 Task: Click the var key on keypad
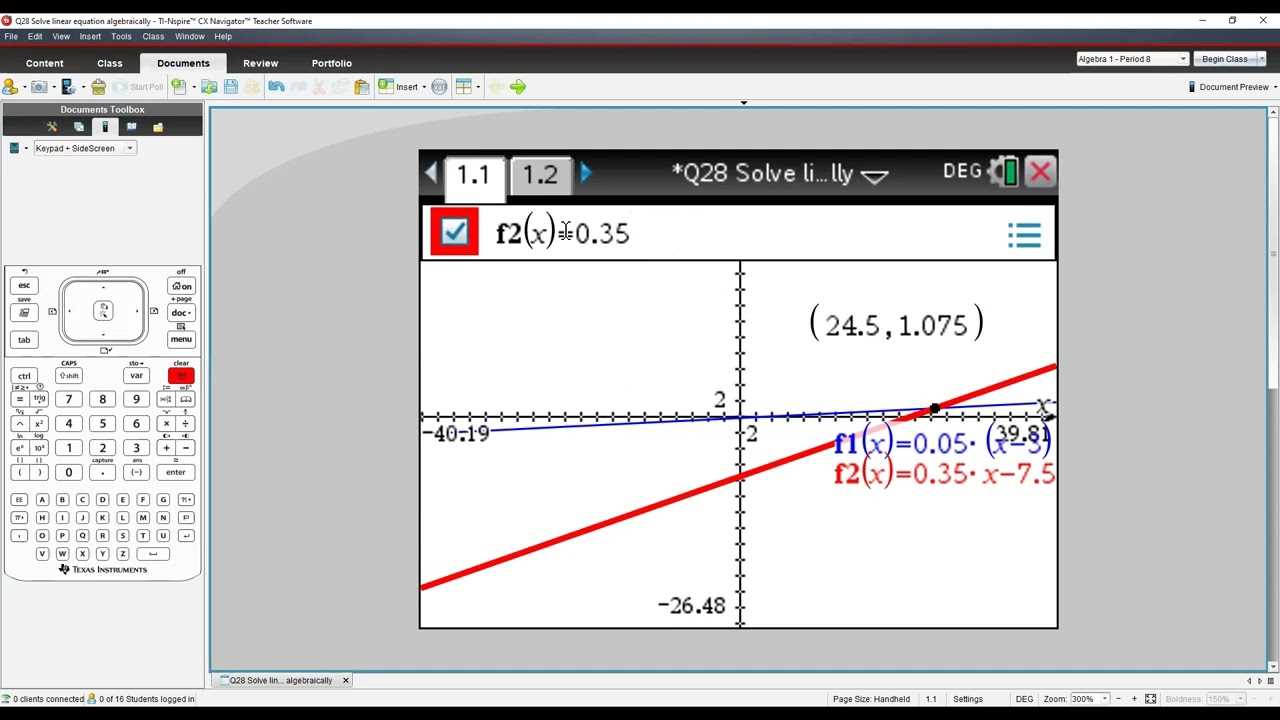coord(136,376)
